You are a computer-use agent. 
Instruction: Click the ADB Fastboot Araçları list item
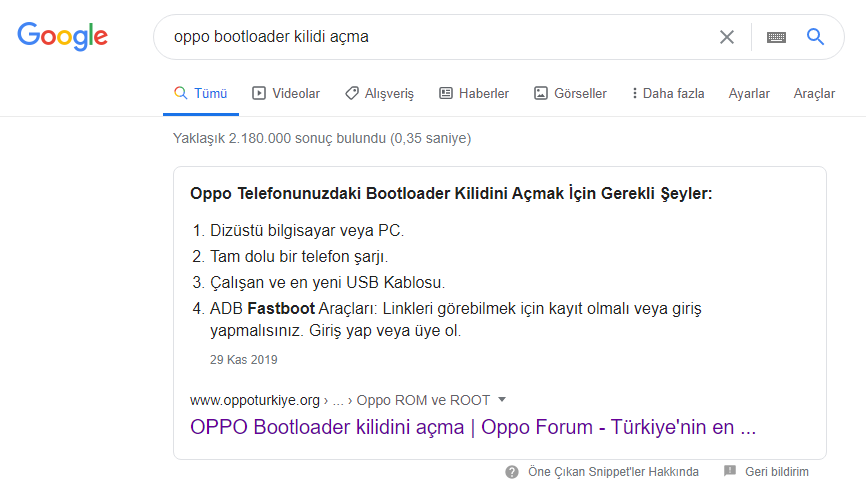456,319
